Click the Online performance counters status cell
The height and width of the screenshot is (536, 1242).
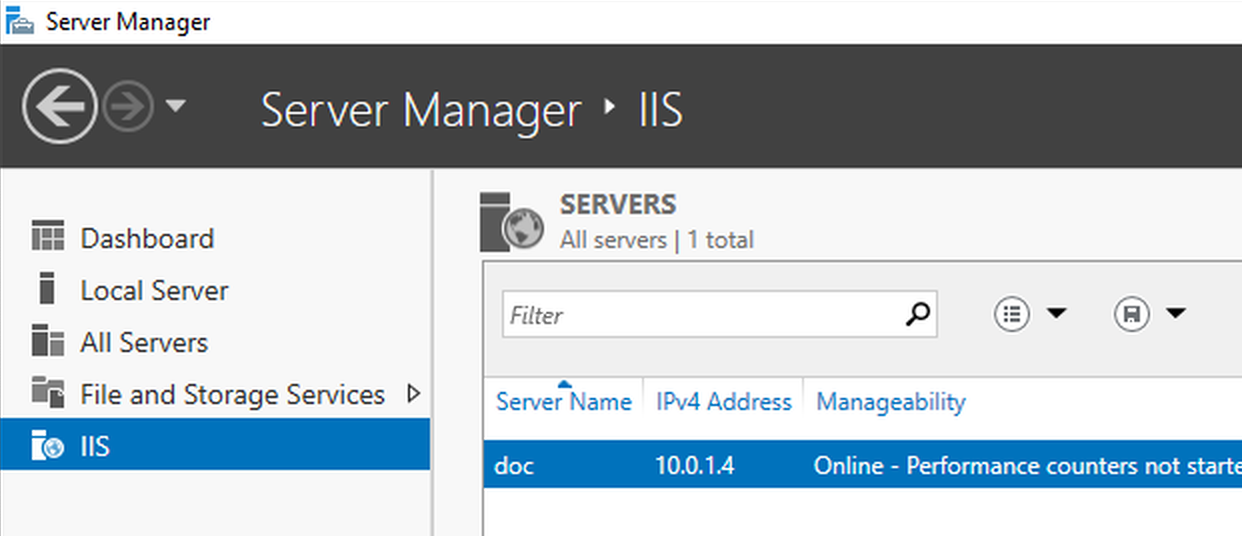coord(1028,466)
